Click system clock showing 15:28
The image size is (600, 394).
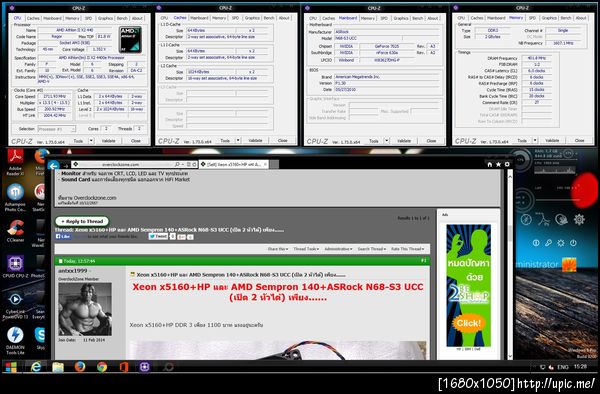(x=580, y=366)
